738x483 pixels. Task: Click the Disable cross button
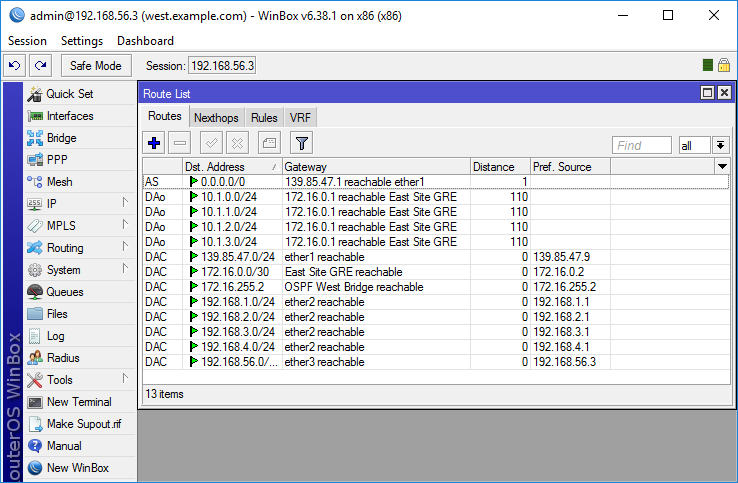pos(238,143)
